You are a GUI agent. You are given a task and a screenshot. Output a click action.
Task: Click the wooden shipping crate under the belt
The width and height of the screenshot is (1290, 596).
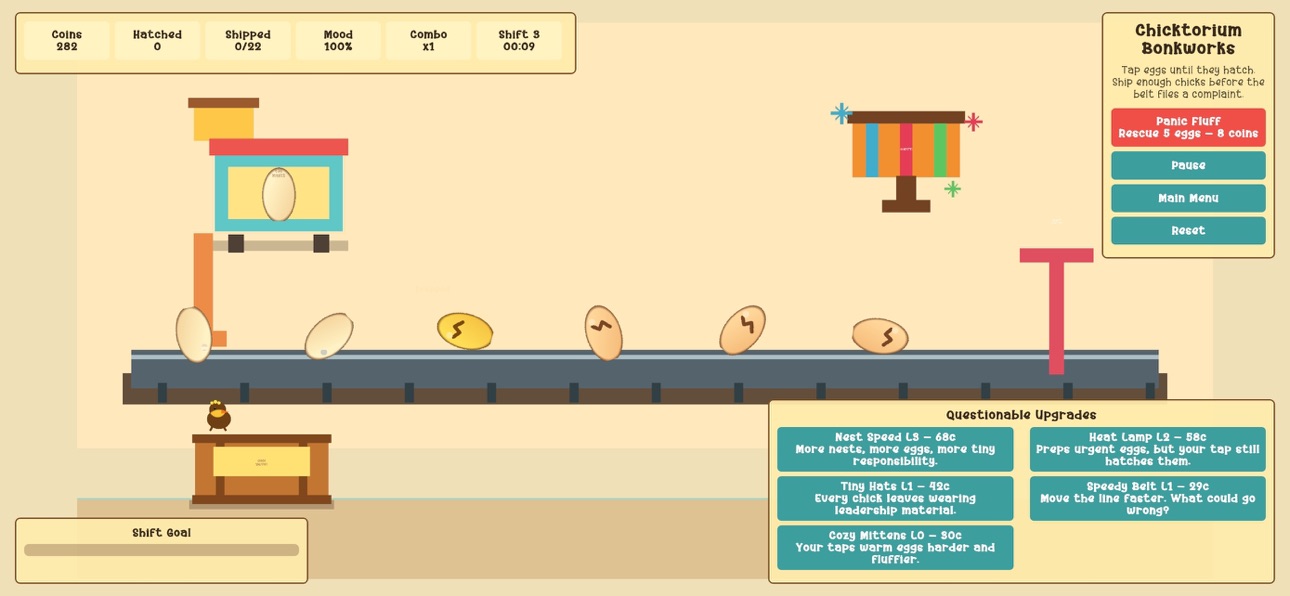click(261, 469)
